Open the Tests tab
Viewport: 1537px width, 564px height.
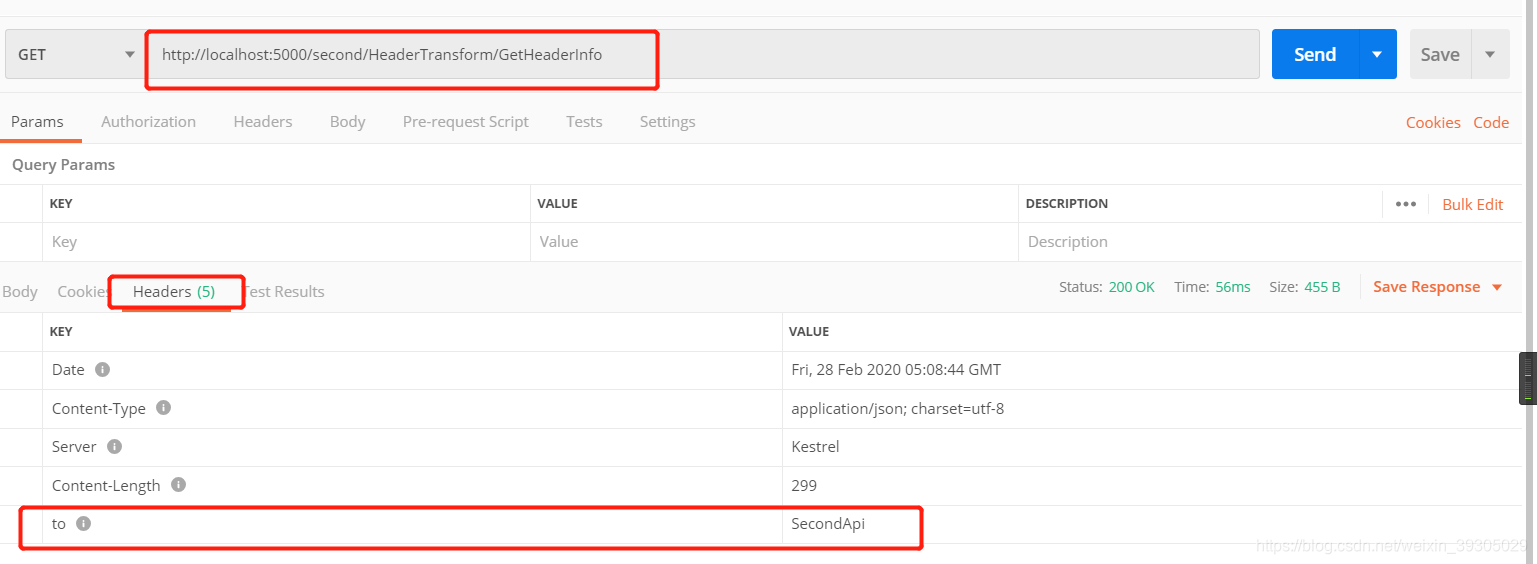[x=584, y=122]
